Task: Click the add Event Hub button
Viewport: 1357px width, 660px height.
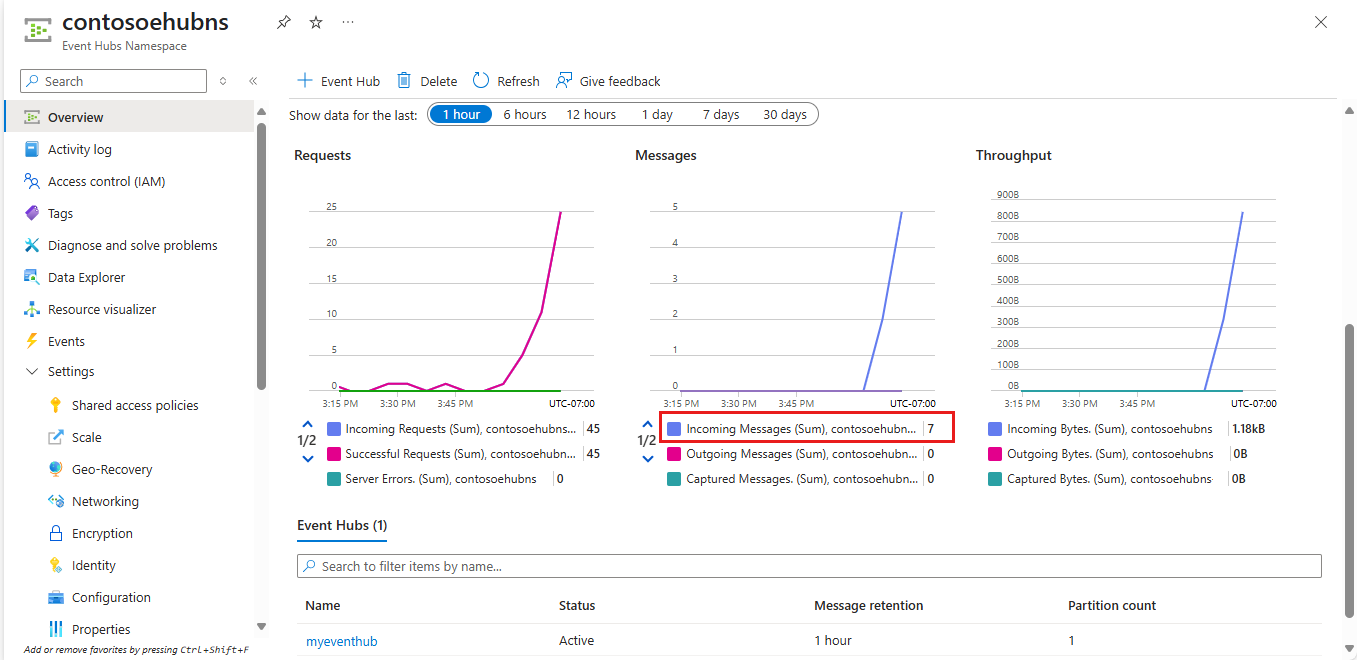Action: pyautogui.click(x=339, y=81)
